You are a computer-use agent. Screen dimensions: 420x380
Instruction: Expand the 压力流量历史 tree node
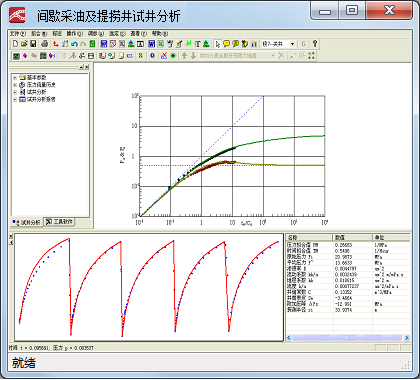[15, 85]
